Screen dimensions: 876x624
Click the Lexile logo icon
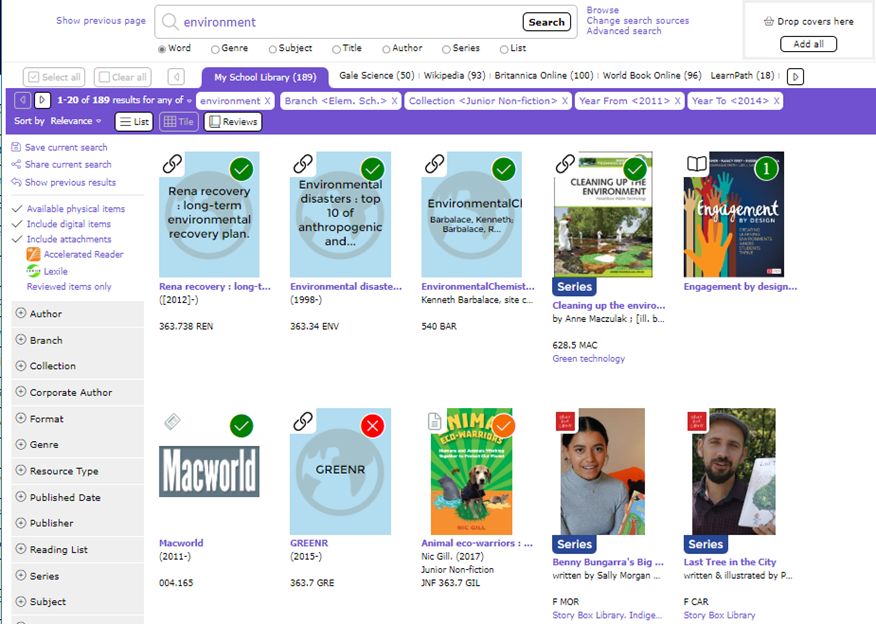(34, 271)
